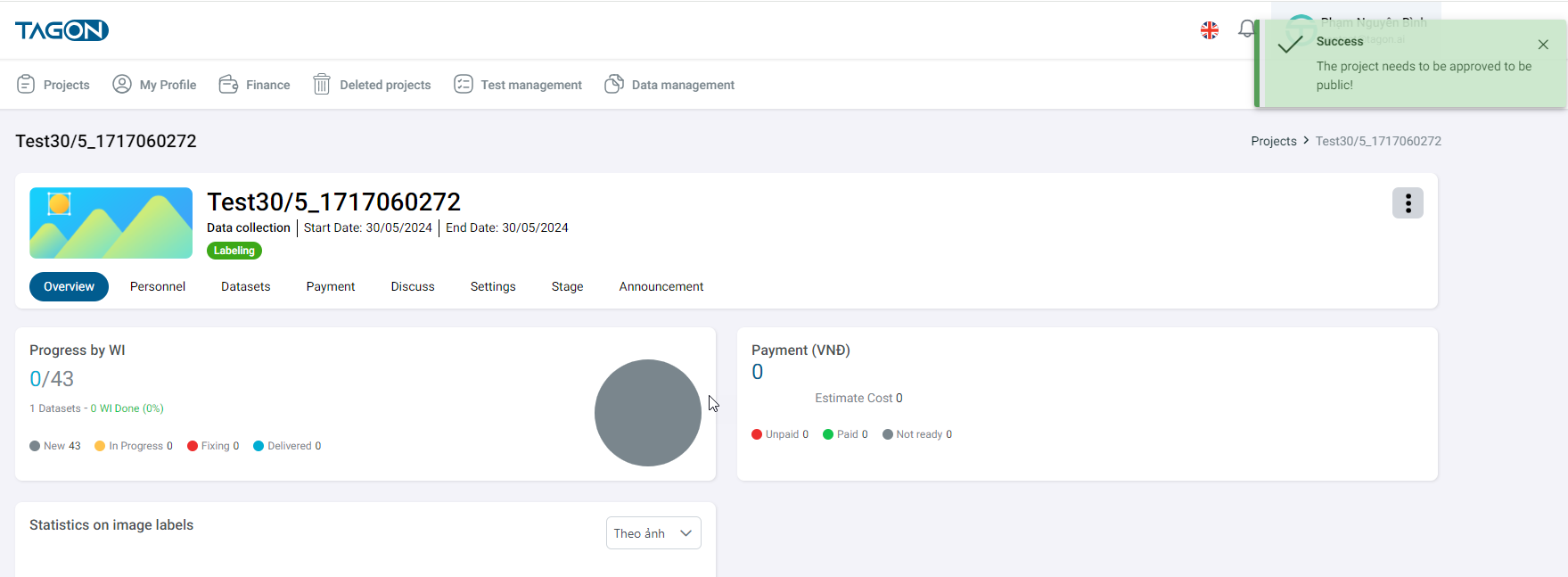
Task: Switch language via UK flag icon
Action: point(1210,30)
